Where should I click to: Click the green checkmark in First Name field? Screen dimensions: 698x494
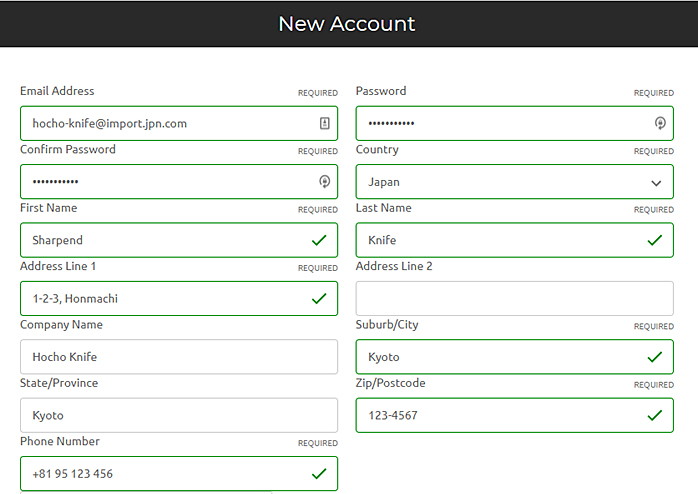coord(319,241)
